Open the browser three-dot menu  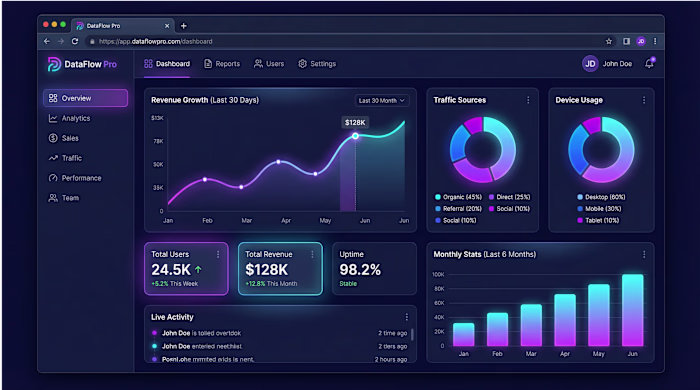pos(655,41)
